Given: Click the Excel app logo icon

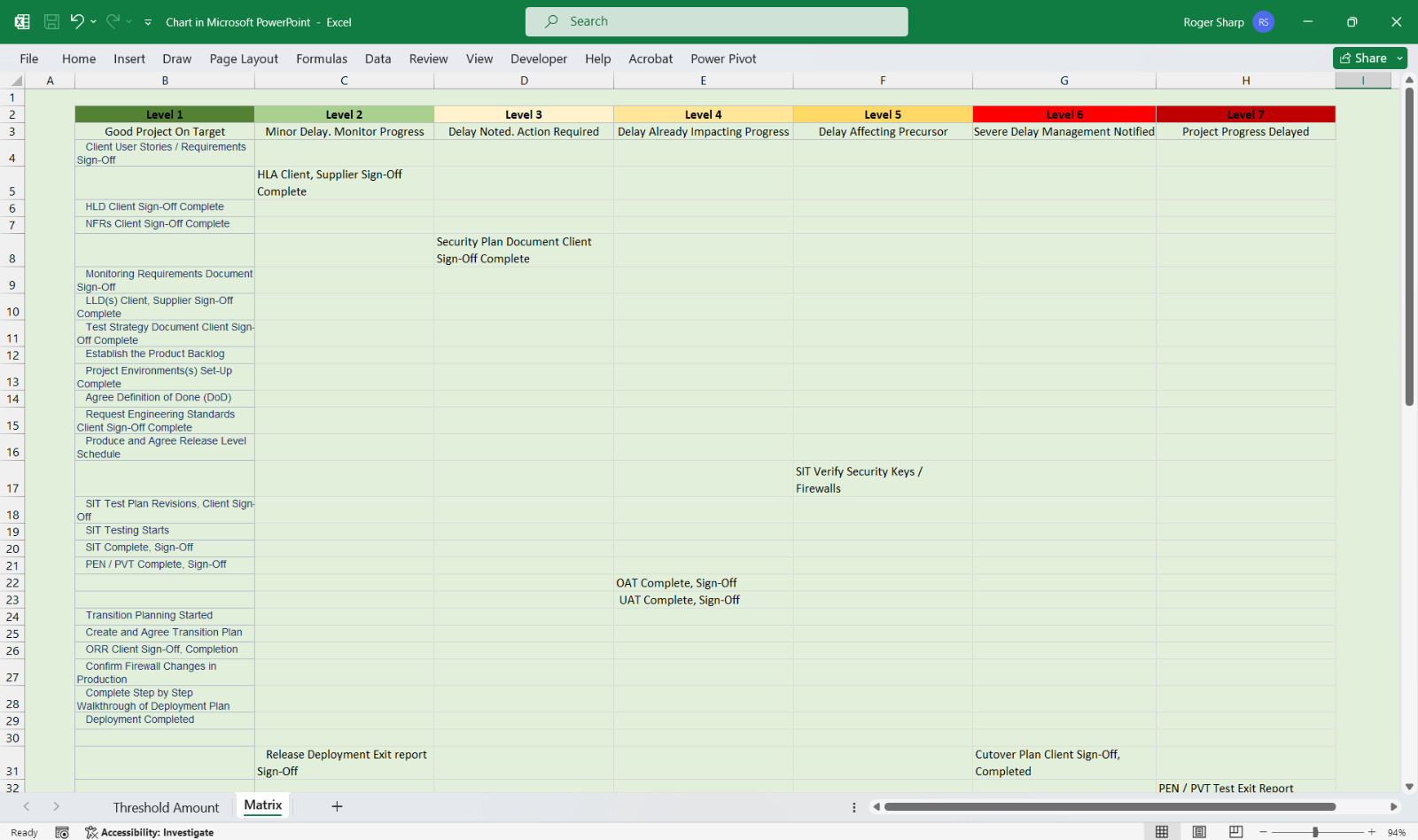Looking at the screenshot, I should (22, 22).
